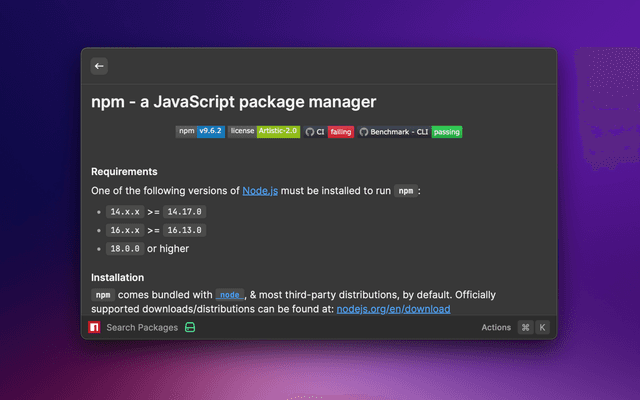
Task: Click the red npm logo icon
Action: [x=94, y=327]
